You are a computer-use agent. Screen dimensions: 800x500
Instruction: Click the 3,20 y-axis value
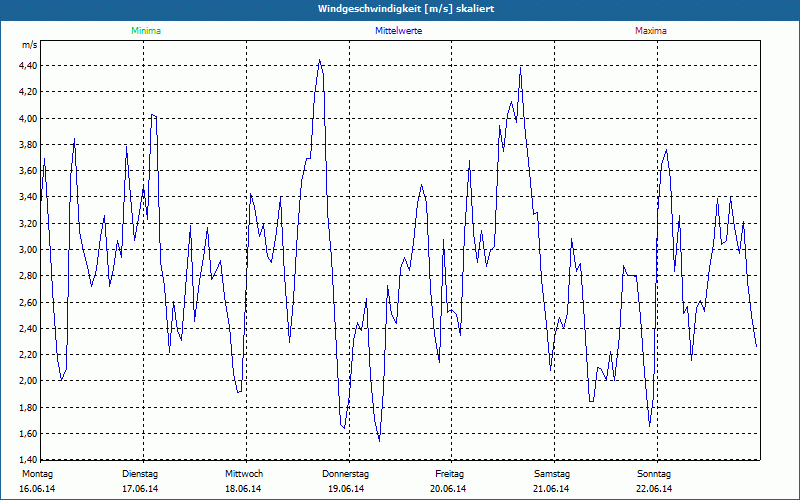pos(29,223)
